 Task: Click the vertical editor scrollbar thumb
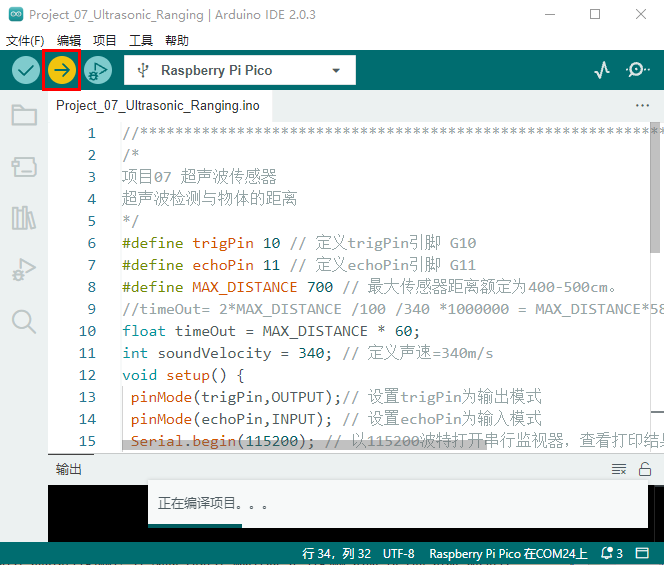655,188
